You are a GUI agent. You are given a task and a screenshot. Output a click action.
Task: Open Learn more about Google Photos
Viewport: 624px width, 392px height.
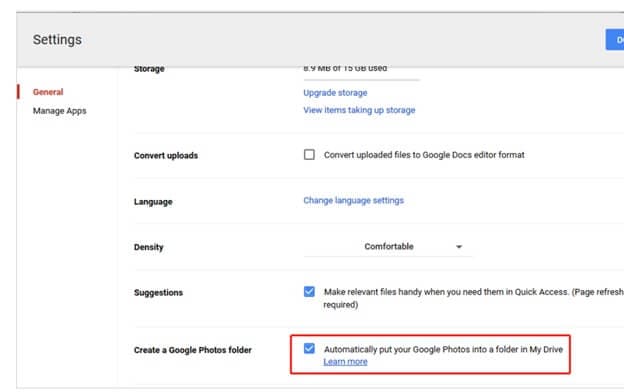pyautogui.click(x=345, y=362)
